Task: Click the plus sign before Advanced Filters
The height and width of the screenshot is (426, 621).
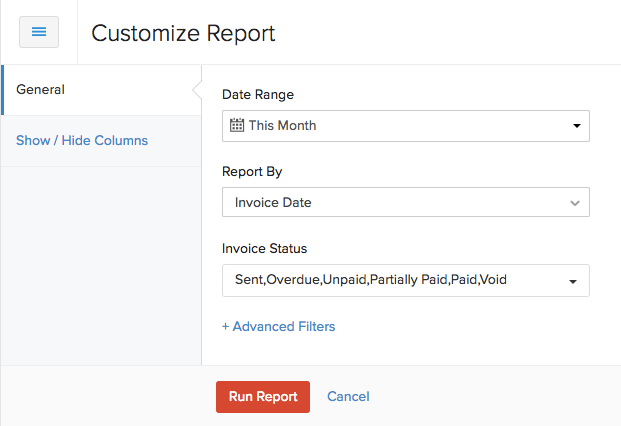Action: point(226,327)
